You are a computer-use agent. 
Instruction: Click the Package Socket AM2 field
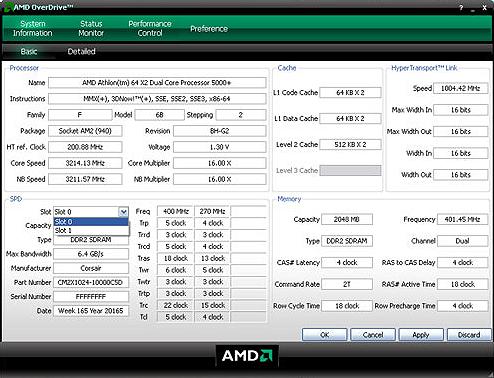click(x=85, y=131)
